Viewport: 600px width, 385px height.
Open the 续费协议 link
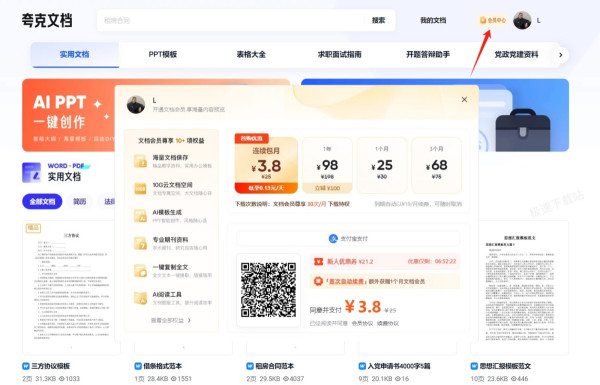point(388,323)
